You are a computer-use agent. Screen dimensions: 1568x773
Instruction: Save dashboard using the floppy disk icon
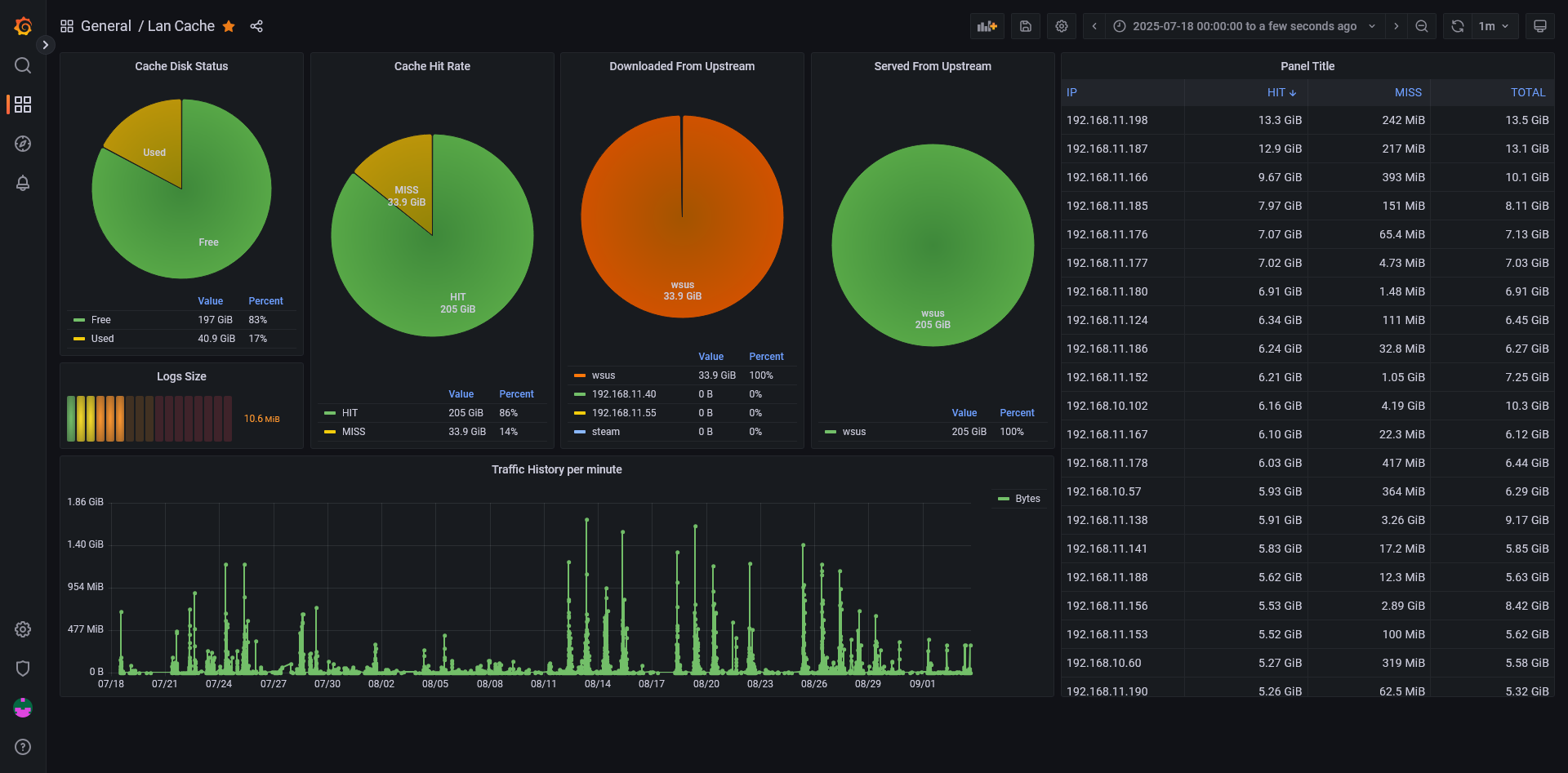click(x=1026, y=26)
